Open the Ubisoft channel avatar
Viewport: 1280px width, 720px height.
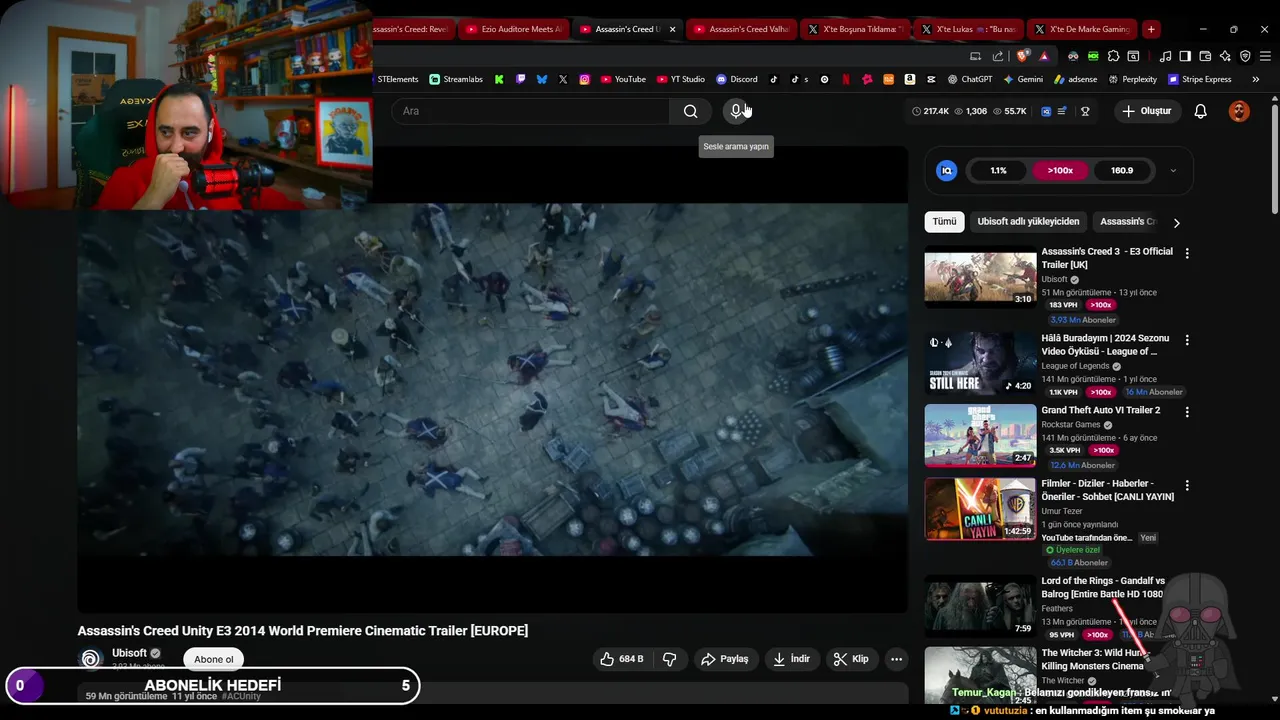[x=91, y=659]
